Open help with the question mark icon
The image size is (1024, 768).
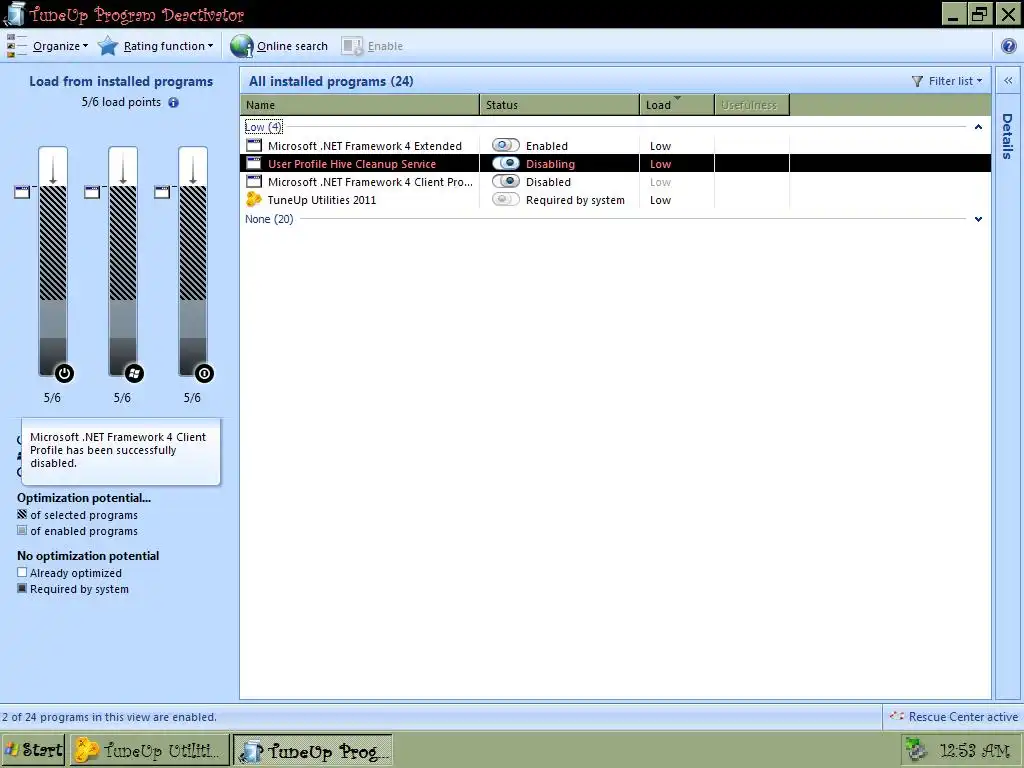click(x=1008, y=46)
